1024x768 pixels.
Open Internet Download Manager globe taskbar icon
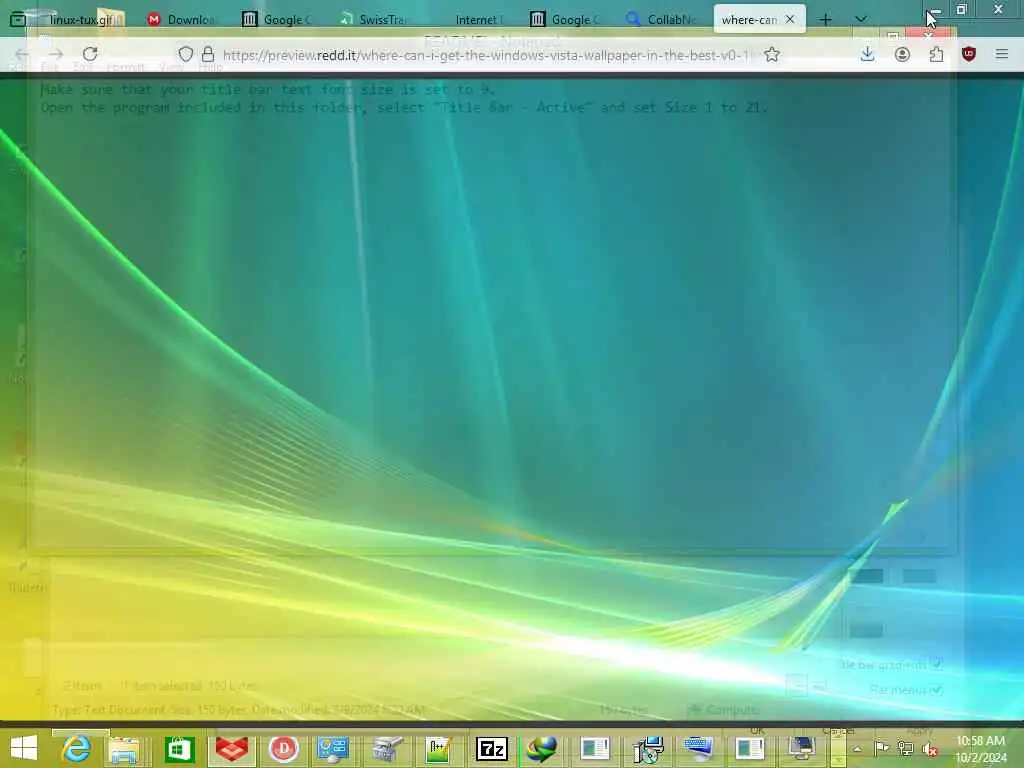point(542,748)
